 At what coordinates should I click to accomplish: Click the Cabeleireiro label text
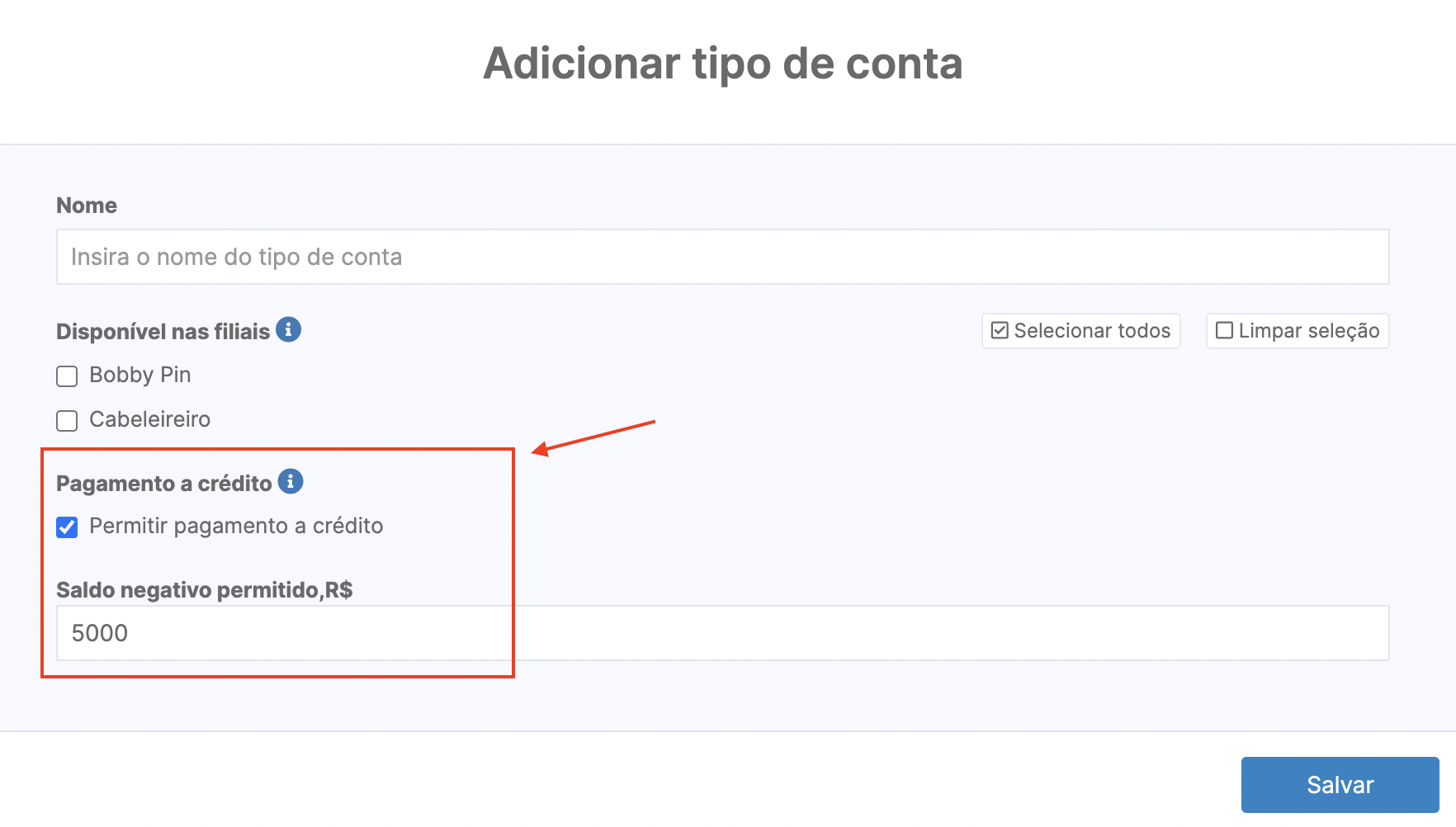[150, 419]
